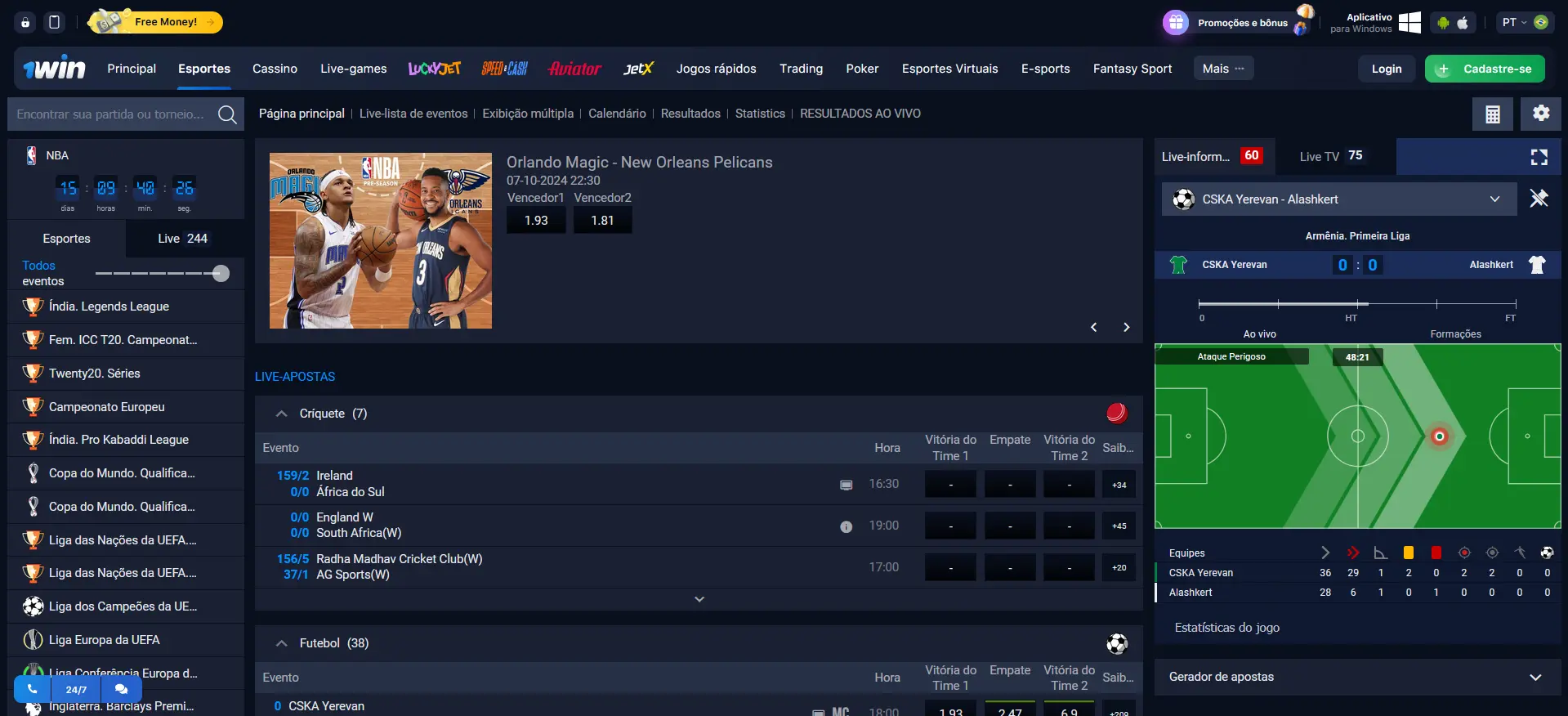The height and width of the screenshot is (716, 1568).
Task: Switch to the Live 244 tab
Action: 183,239
